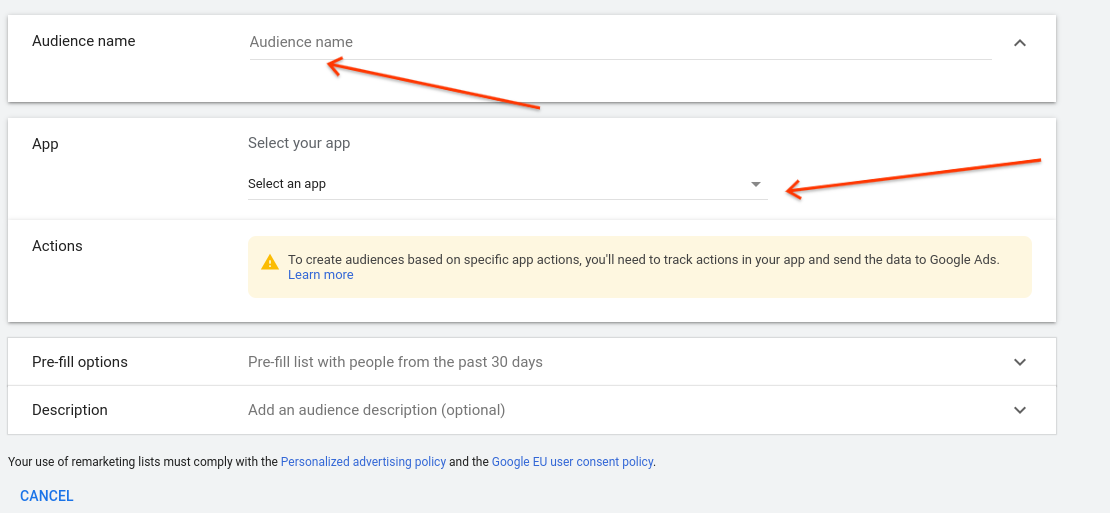Click the Select an app dropdown arrow
The image size is (1111, 516).
(x=756, y=184)
